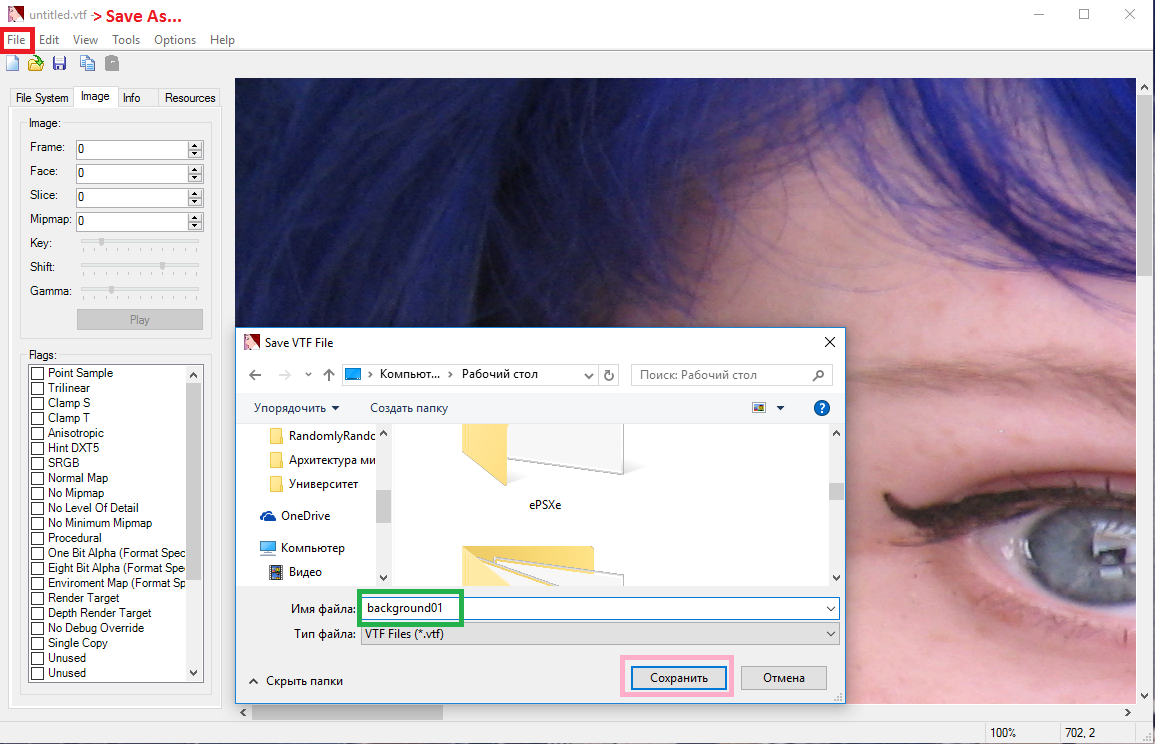Check the Normal Map flag

[x=38, y=479]
